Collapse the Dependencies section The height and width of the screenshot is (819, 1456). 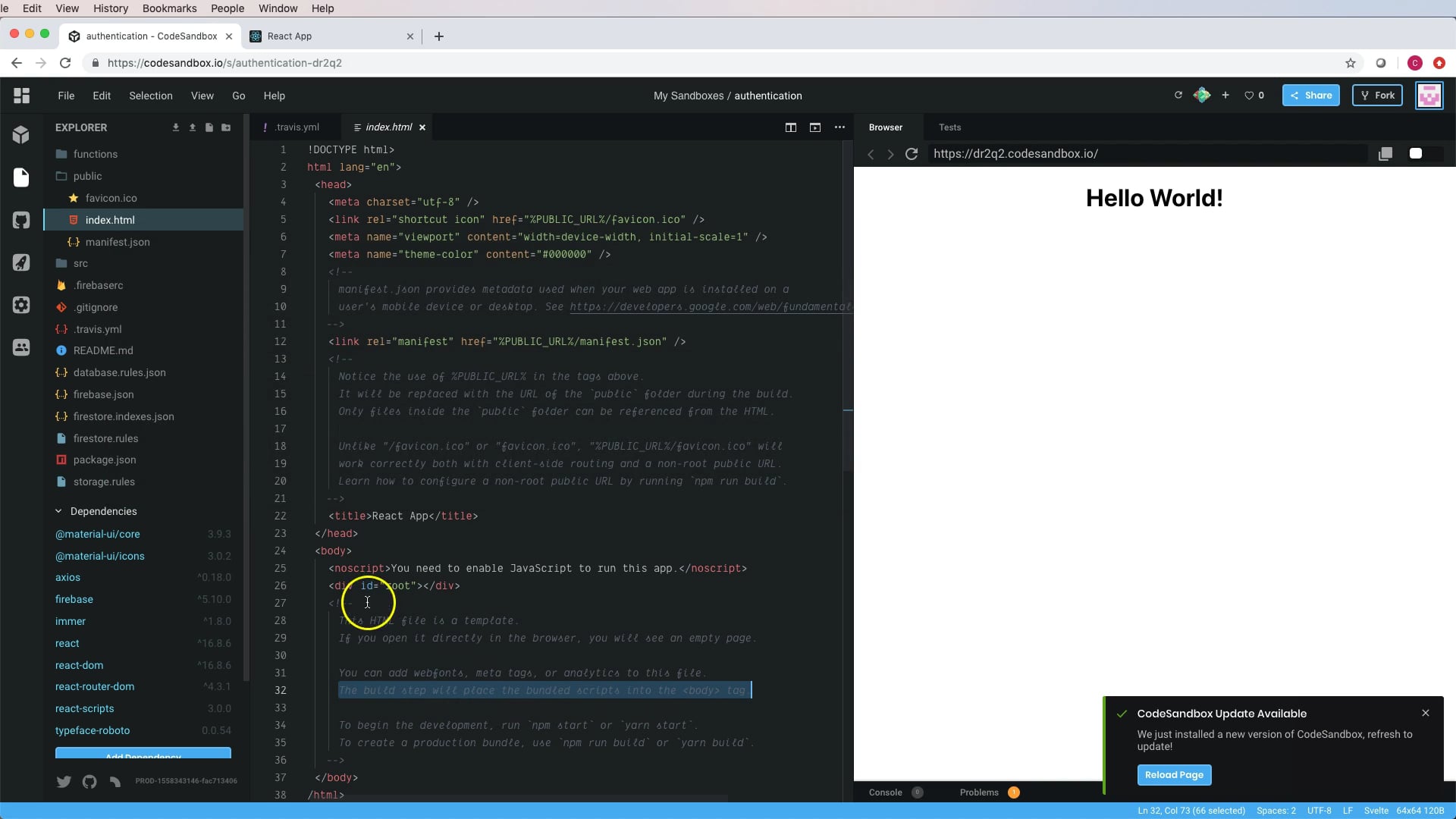tap(96, 511)
